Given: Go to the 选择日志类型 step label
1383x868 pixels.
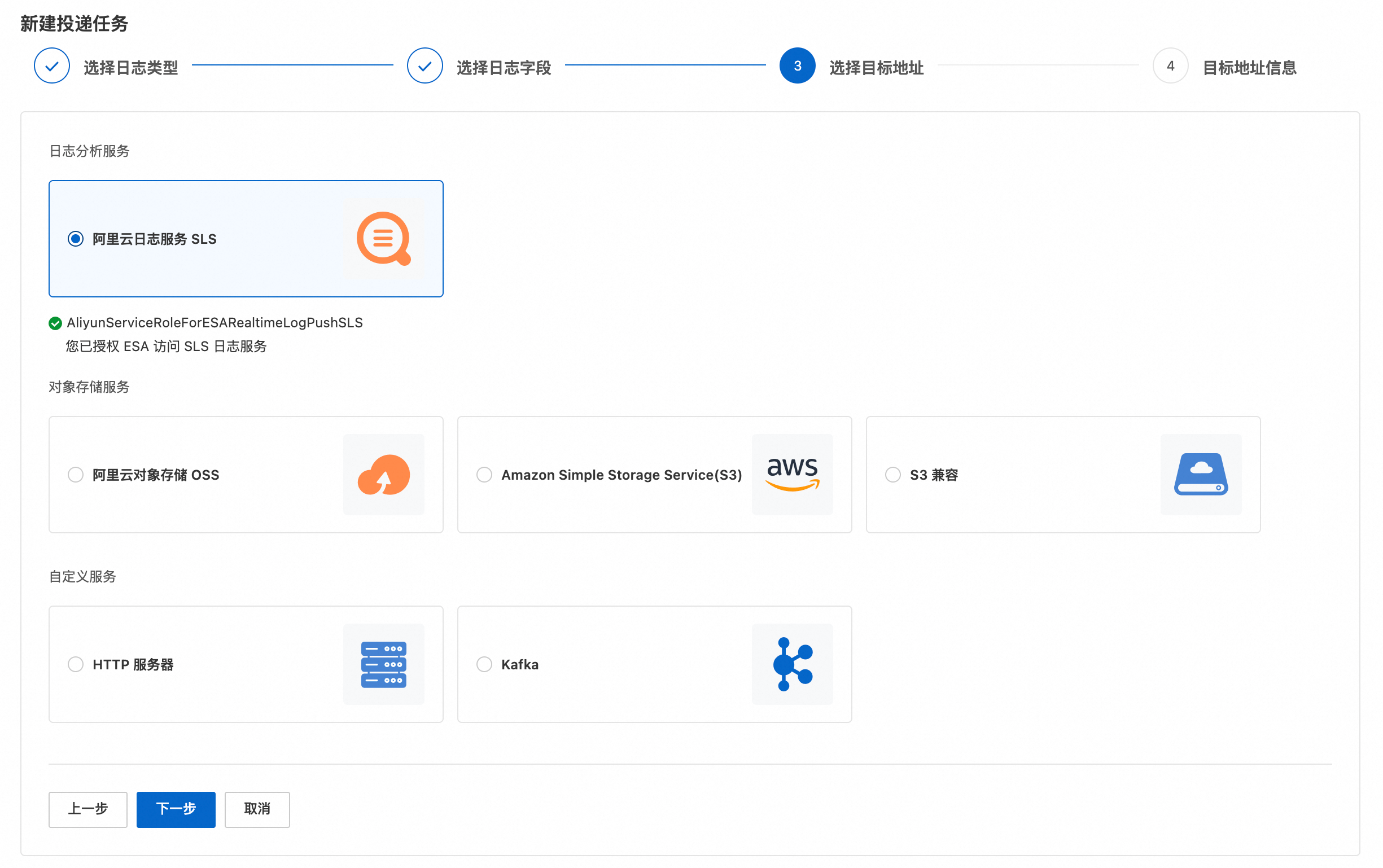Looking at the screenshot, I should 131,68.
